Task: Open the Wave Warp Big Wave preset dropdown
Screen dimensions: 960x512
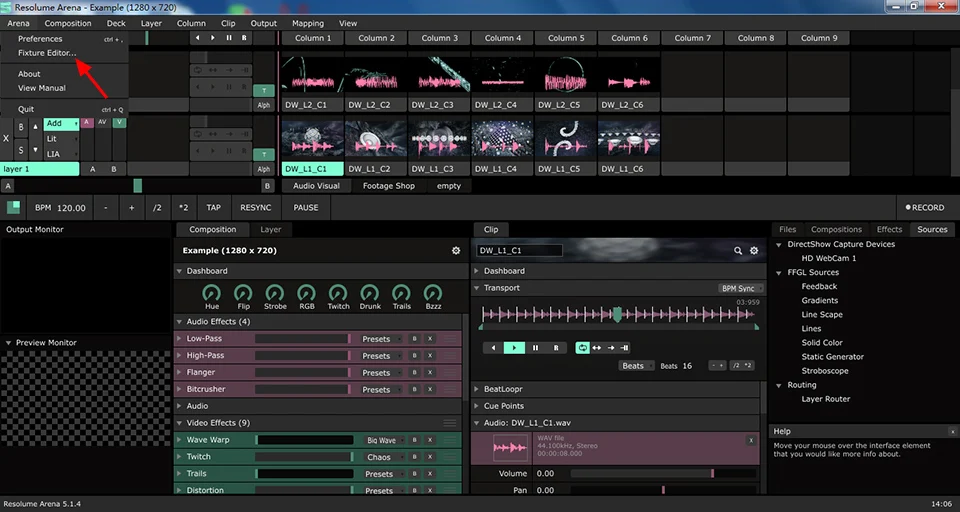Action: 383,440
